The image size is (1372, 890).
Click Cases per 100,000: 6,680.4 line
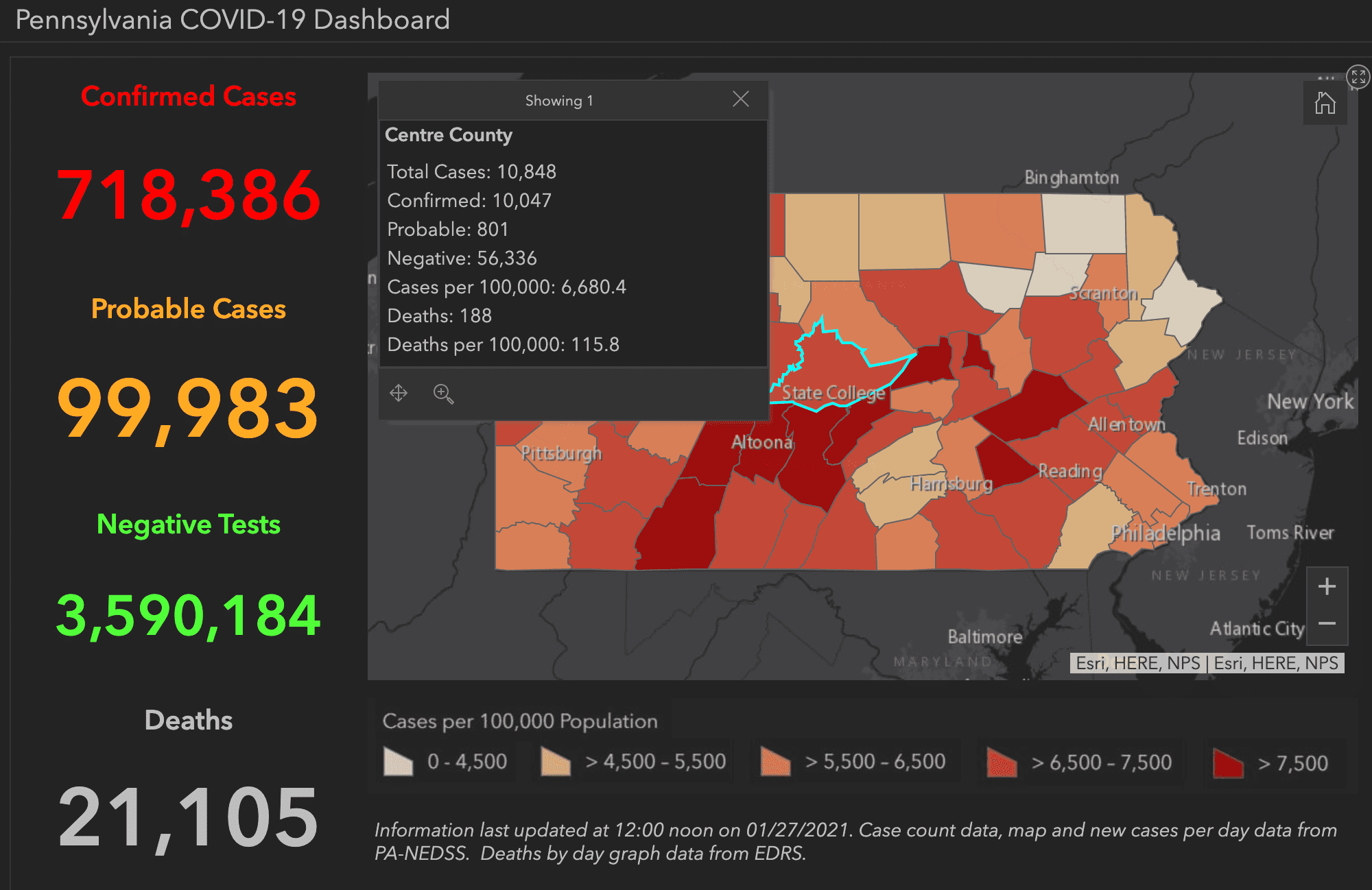[x=506, y=287]
